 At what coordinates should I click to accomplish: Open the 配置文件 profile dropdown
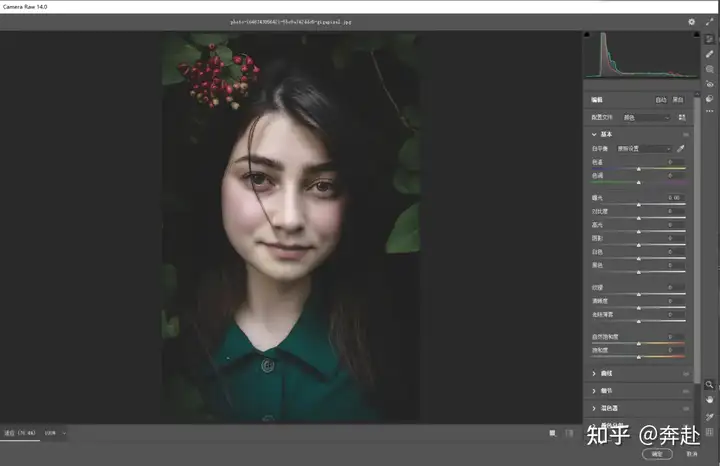(x=646, y=118)
